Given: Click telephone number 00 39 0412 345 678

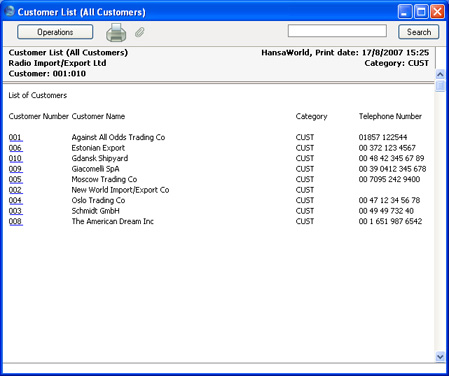Looking at the screenshot, I should click(392, 169).
